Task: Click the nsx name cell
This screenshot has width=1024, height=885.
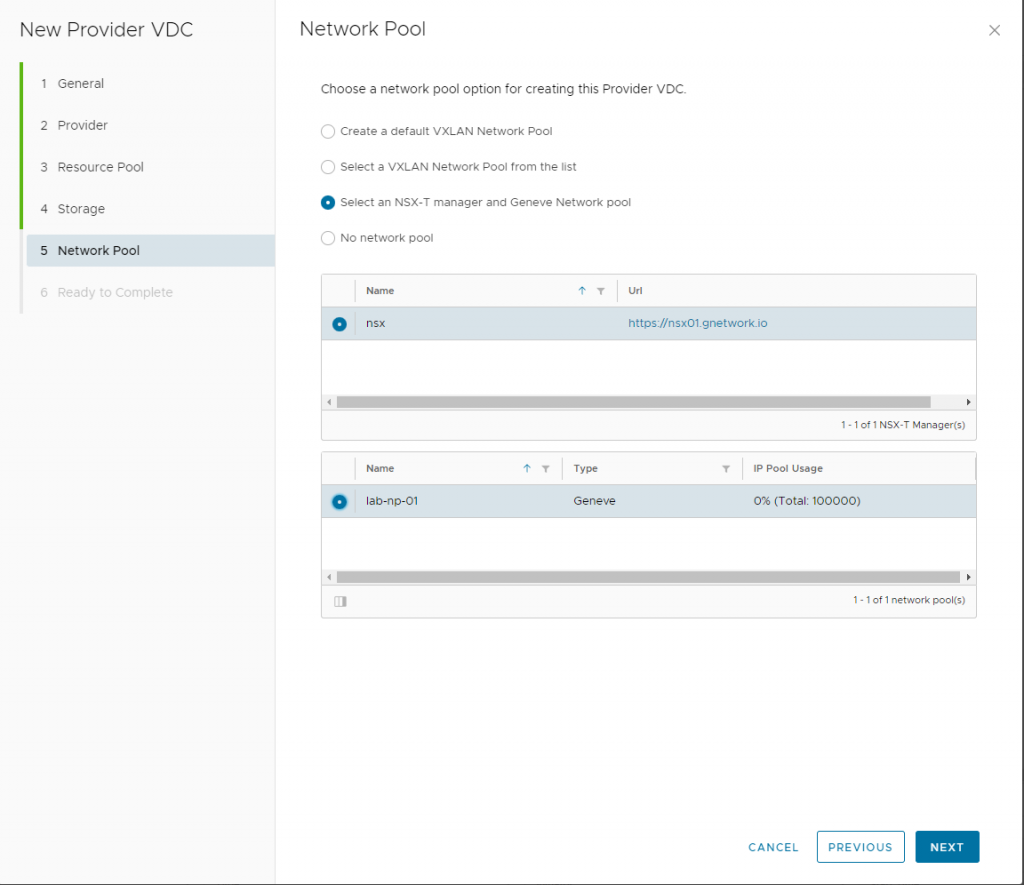Action: click(x=376, y=323)
